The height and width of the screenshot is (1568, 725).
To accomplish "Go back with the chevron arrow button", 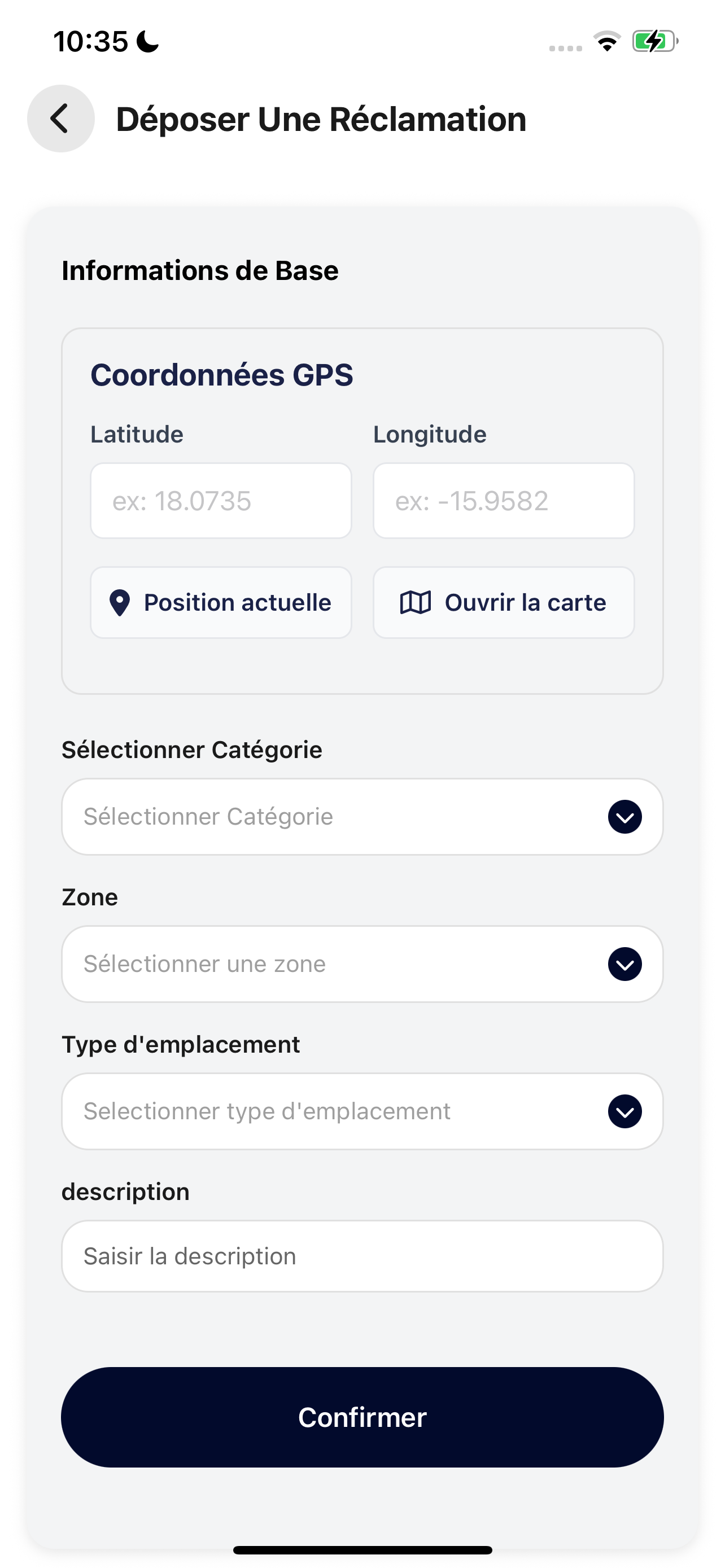I will (61, 119).
